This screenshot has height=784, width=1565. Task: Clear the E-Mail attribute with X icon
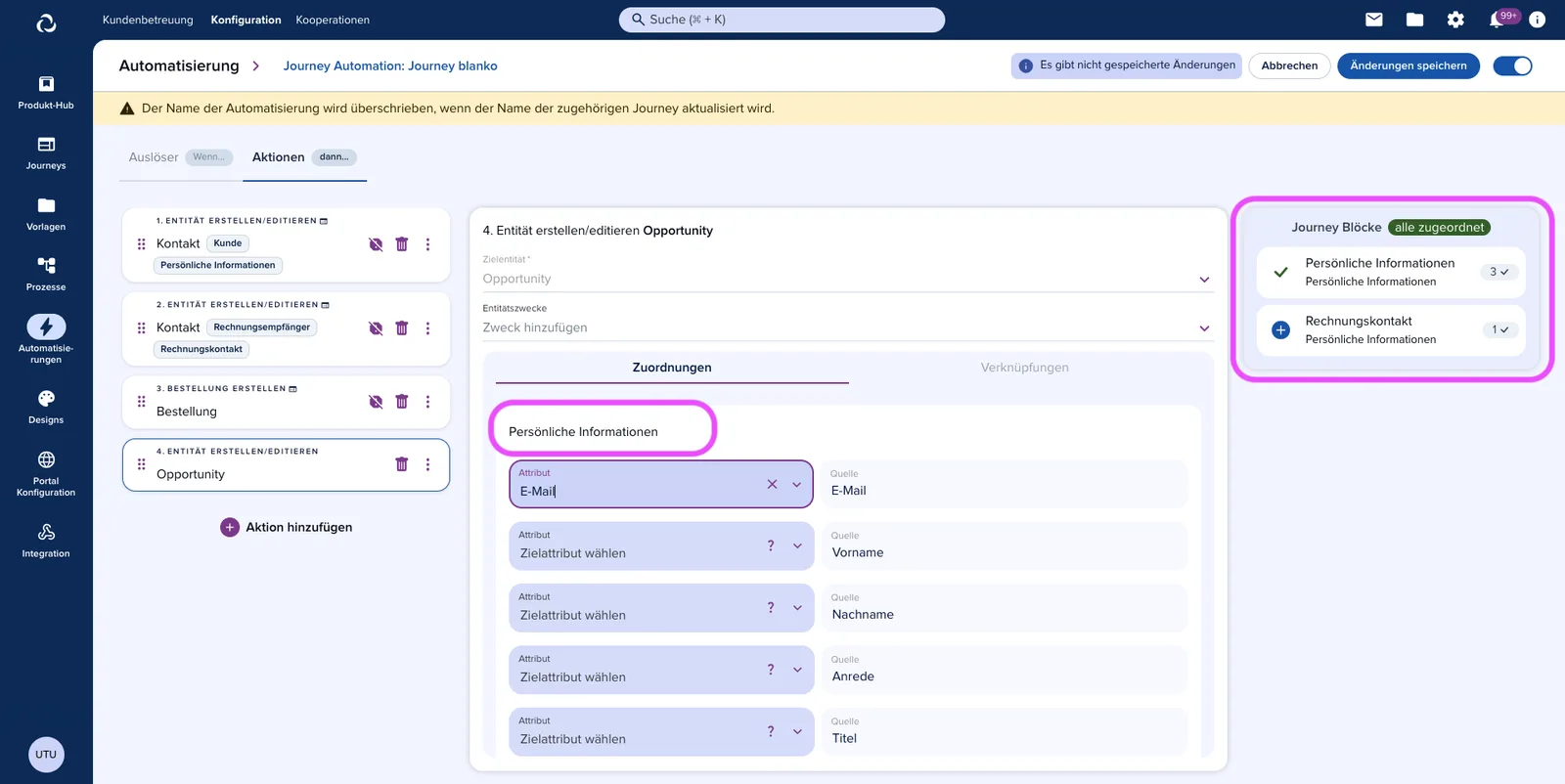pyautogui.click(x=772, y=484)
